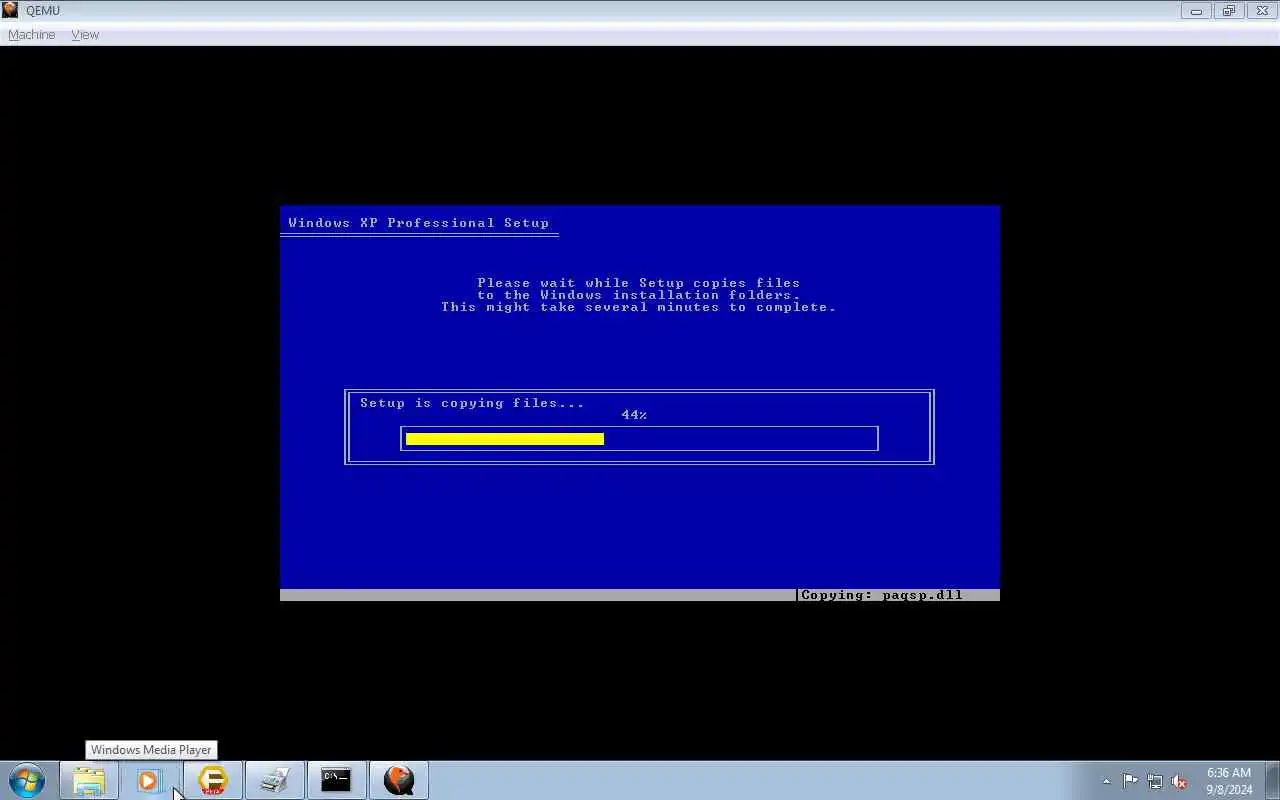Open the network status tray icon
This screenshot has width=1280, height=800.
click(1155, 781)
